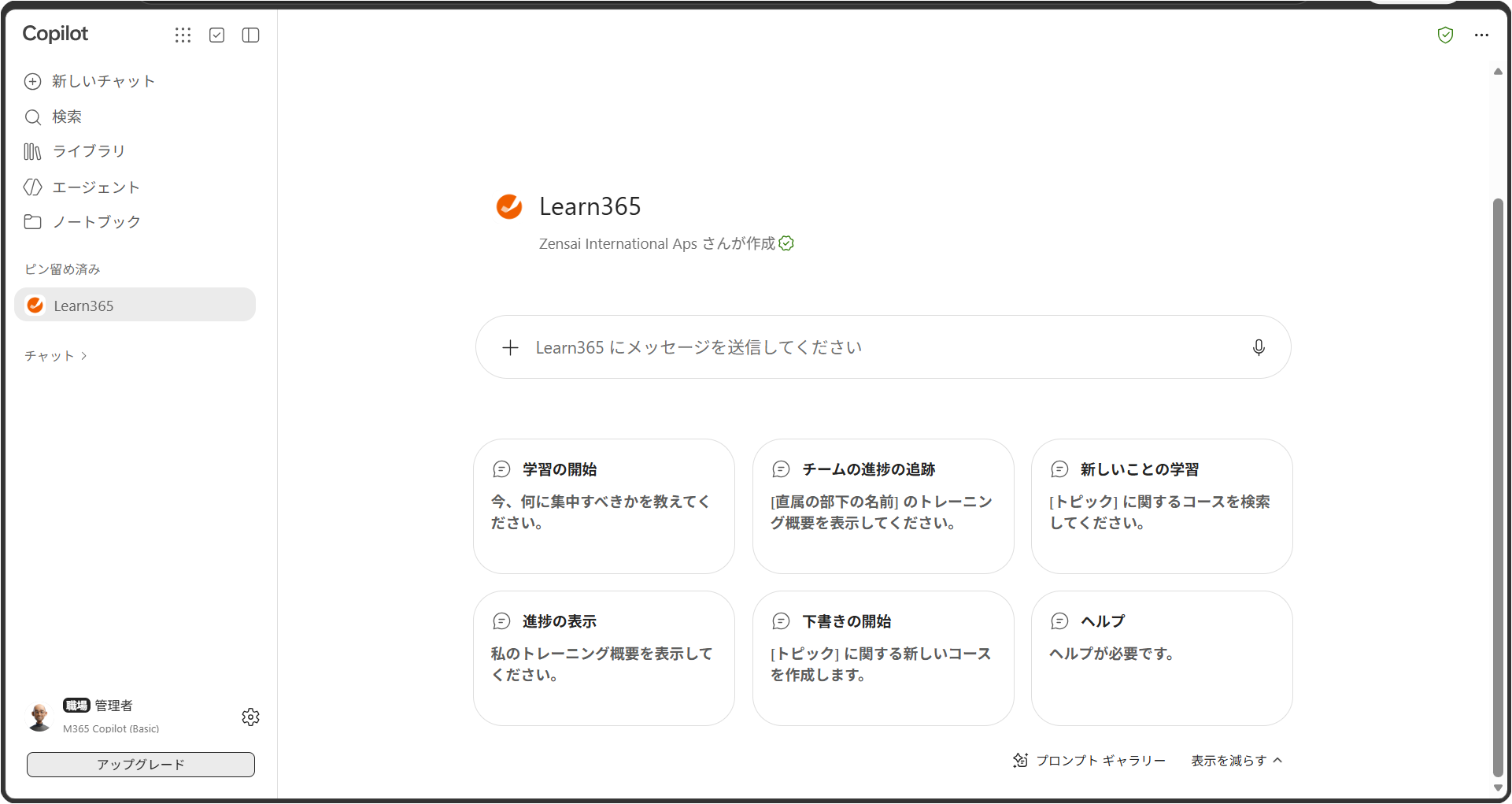The height and width of the screenshot is (804, 1512).
Task: Click the Copilot title text
Action: tap(55, 34)
